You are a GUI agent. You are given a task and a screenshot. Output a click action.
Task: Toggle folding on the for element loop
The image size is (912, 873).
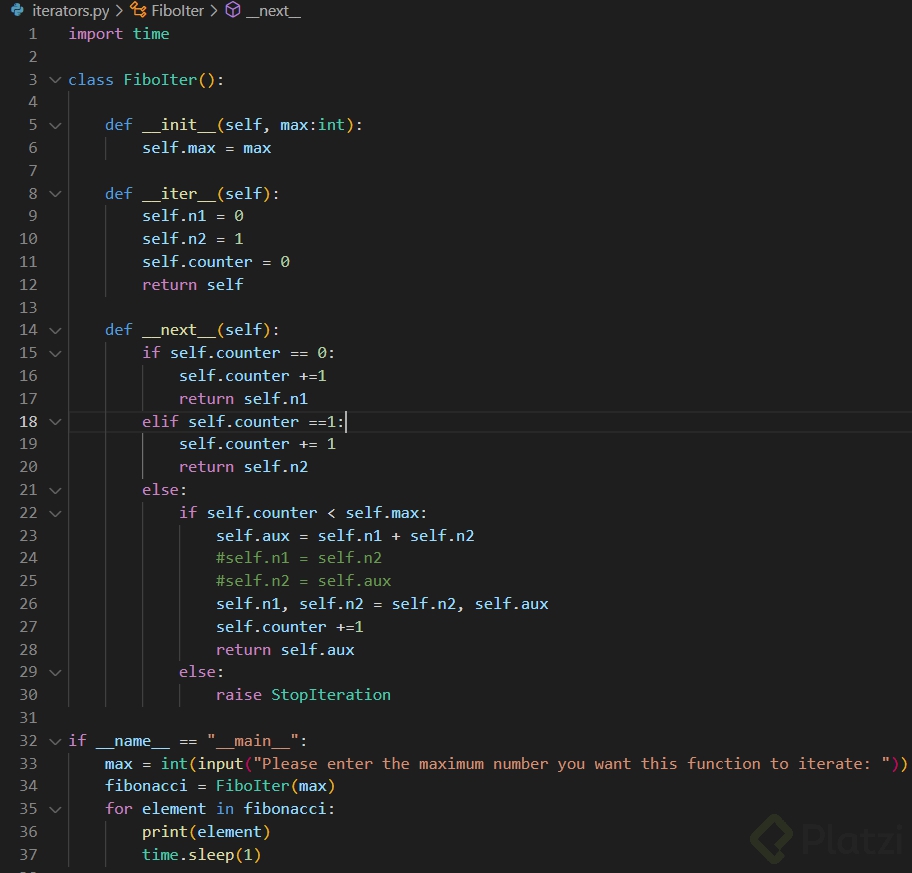55,808
